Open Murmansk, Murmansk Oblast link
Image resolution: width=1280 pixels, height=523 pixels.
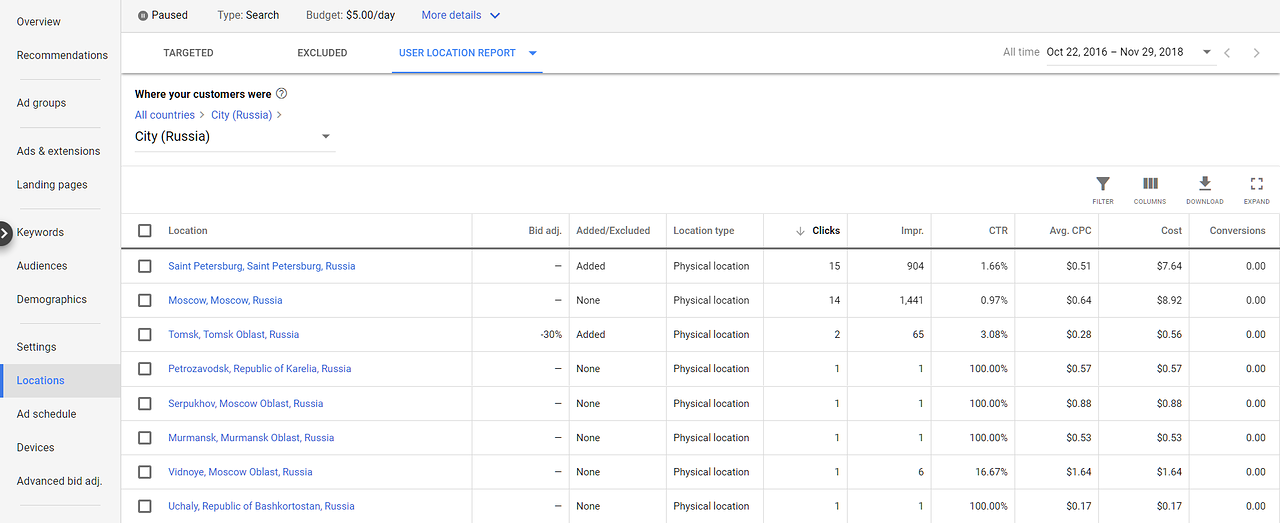251,438
